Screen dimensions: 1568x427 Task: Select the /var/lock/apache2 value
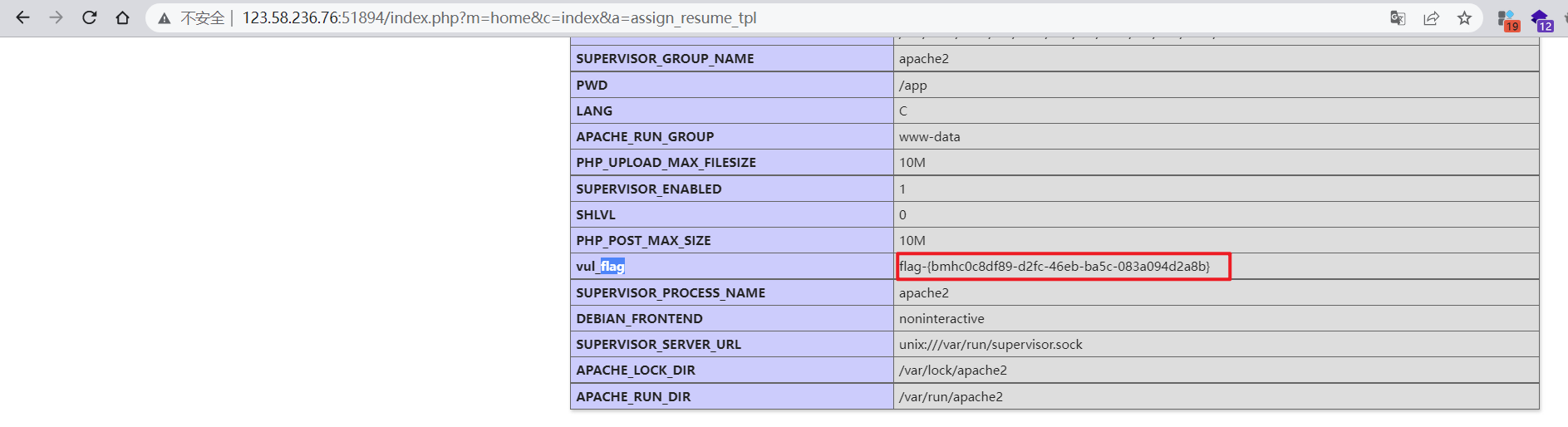coord(953,370)
